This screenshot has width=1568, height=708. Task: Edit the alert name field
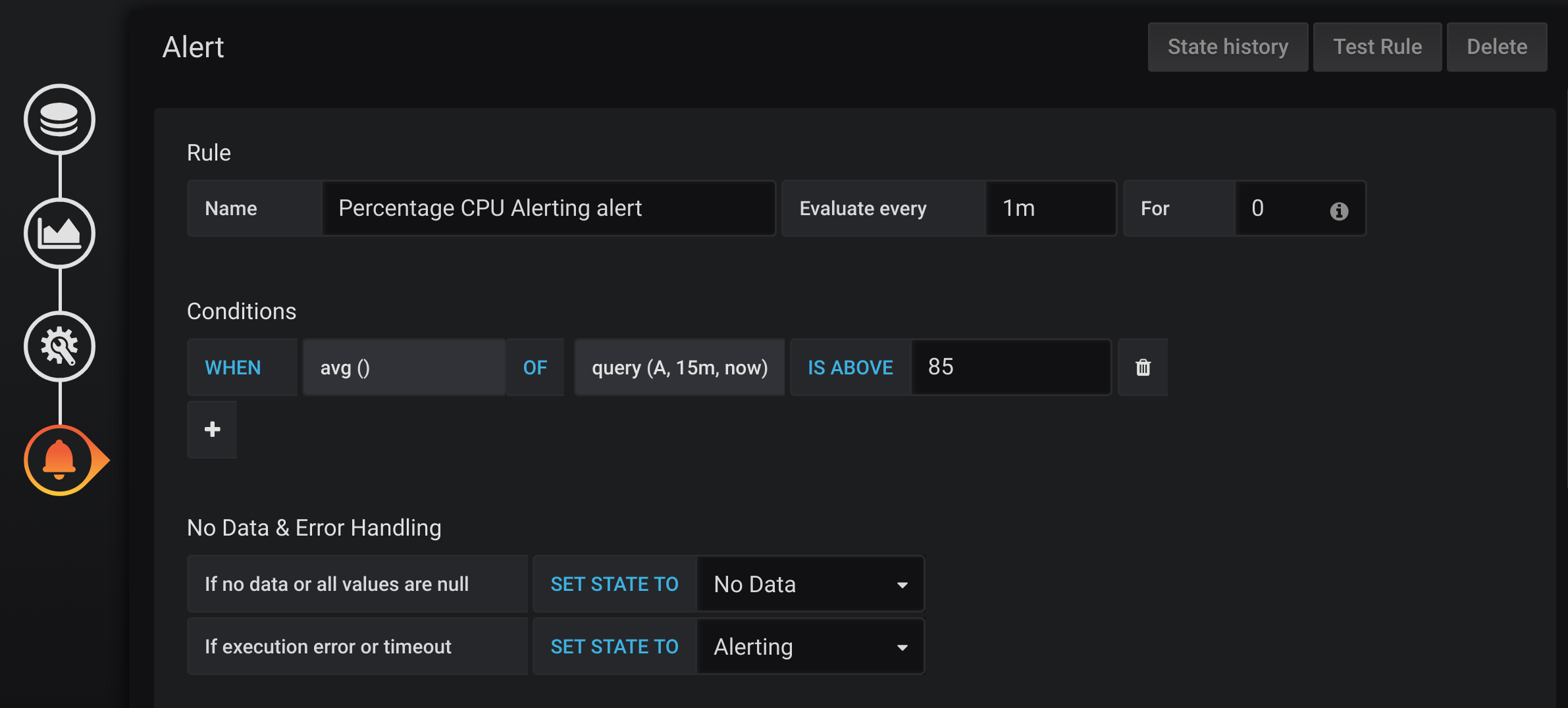pos(548,208)
